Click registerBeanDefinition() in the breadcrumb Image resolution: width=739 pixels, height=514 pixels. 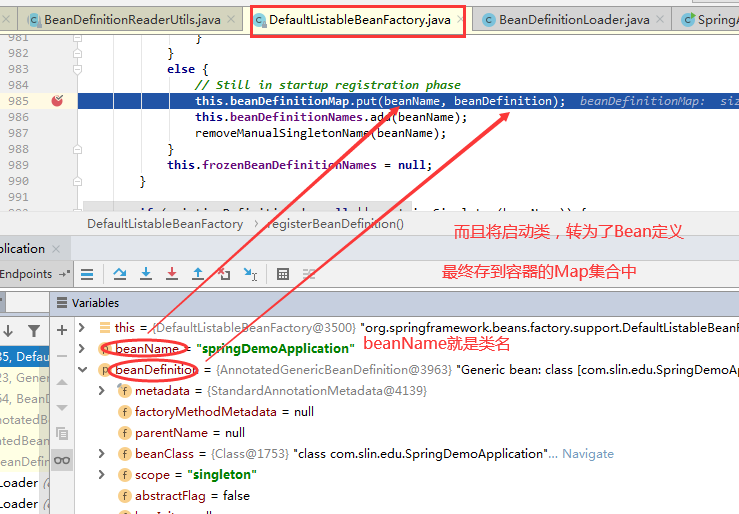click(335, 224)
